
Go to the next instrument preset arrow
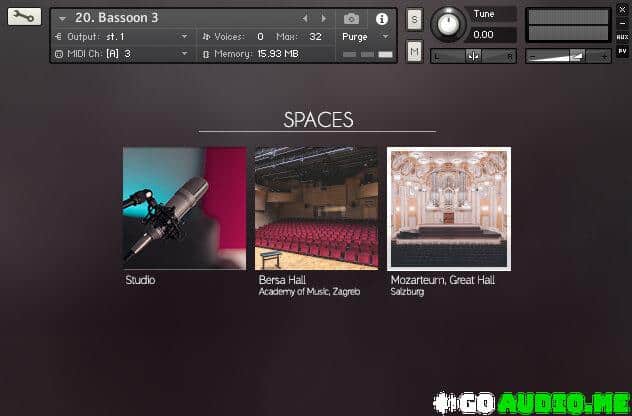[x=323, y=18]
